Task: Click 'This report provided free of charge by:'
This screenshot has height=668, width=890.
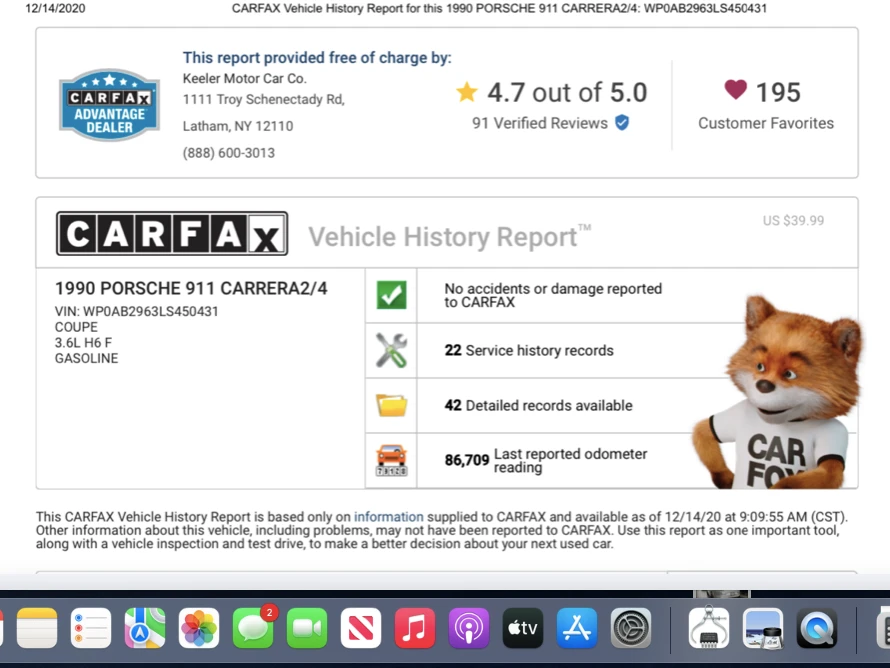Action: pos(317,57)
